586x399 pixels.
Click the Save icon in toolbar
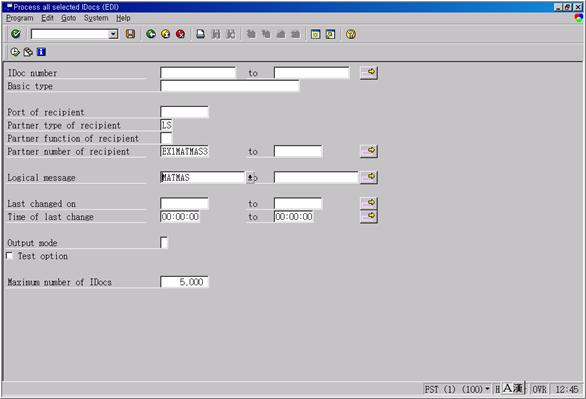click(130, 34)
